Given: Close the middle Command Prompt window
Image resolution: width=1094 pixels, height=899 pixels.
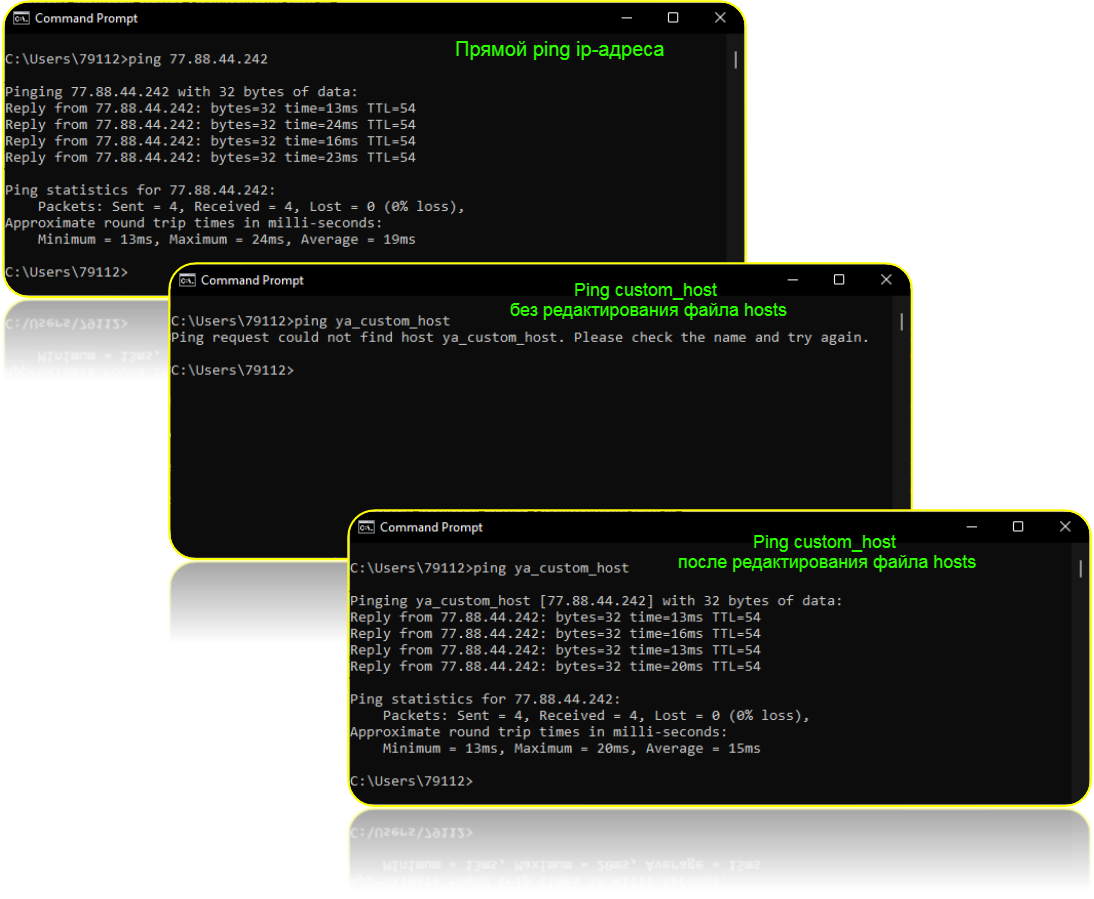Looking at the screenshot, I should point(886,280).
